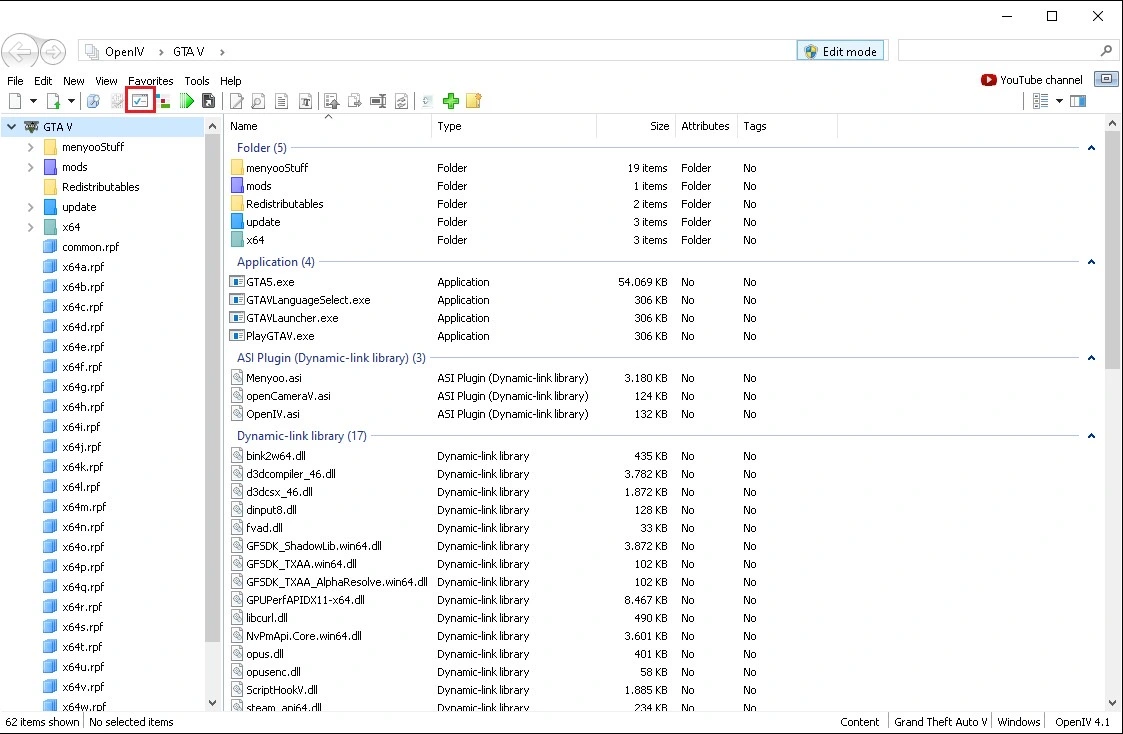Screen dimensions: 1123x734
Task: Click the green play launch game icon
Action: pyautogui.click(x=187, y=101)
